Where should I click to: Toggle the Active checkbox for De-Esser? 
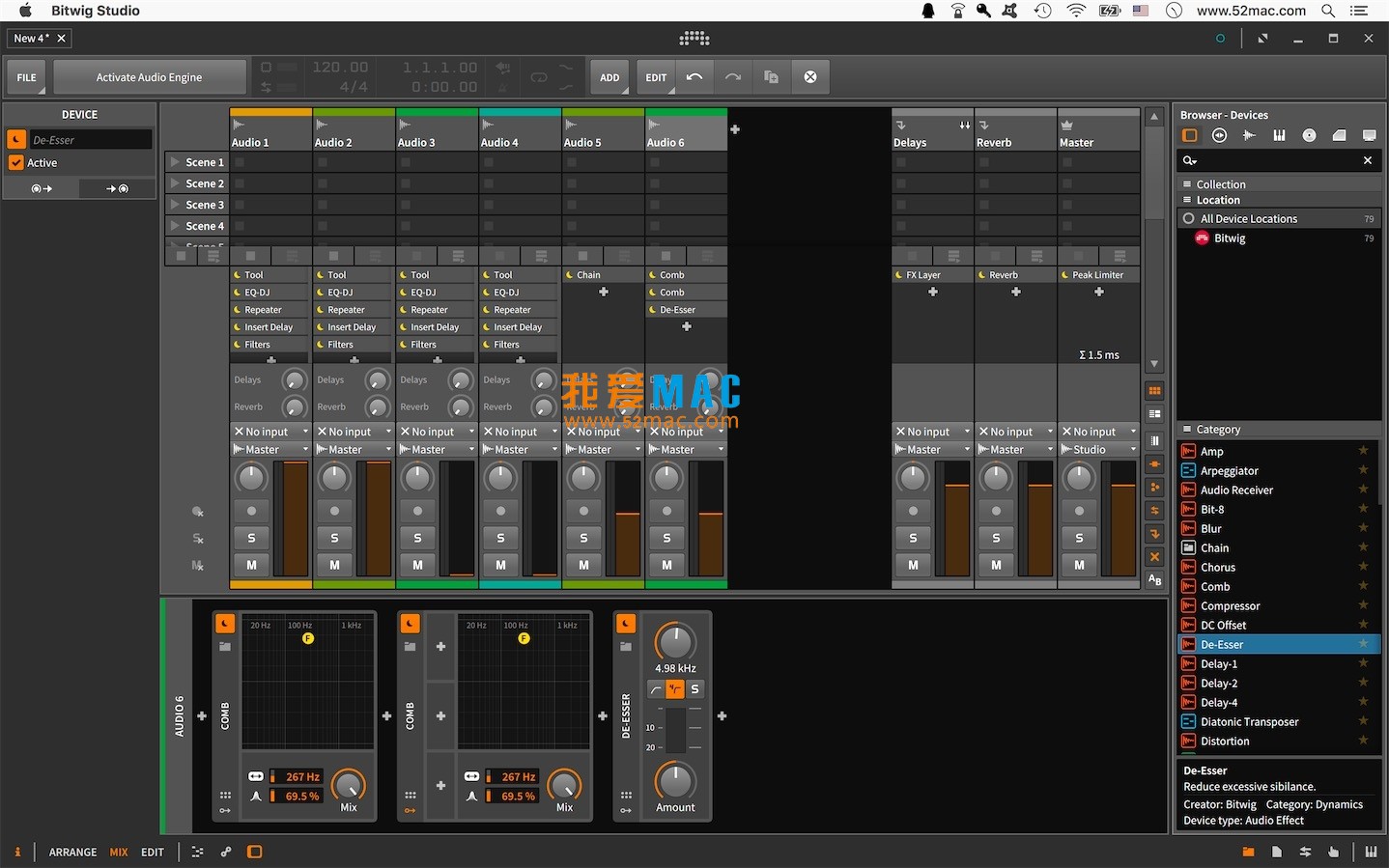(16, 163)
